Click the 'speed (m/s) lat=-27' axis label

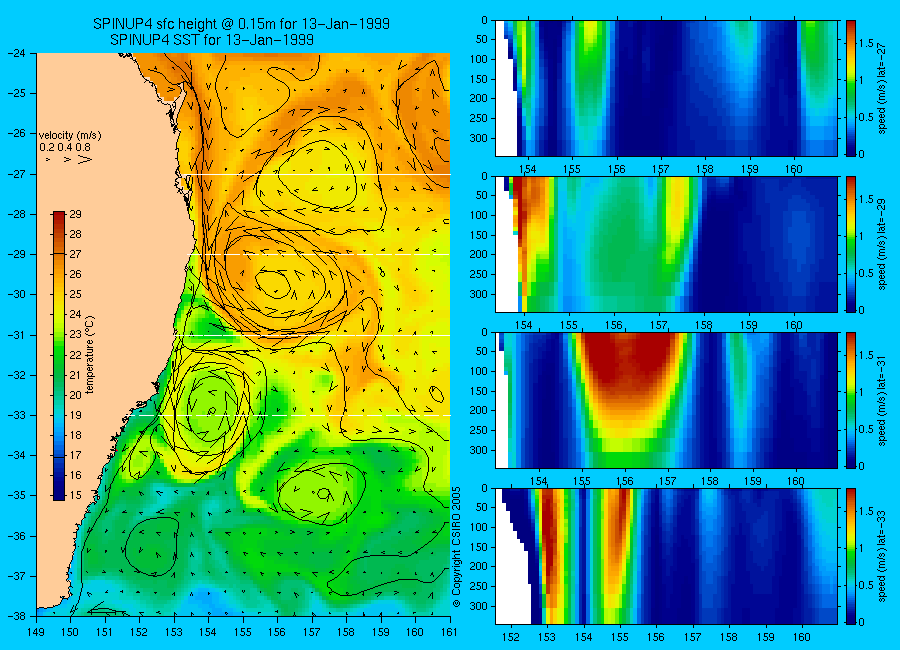(882, 88)
